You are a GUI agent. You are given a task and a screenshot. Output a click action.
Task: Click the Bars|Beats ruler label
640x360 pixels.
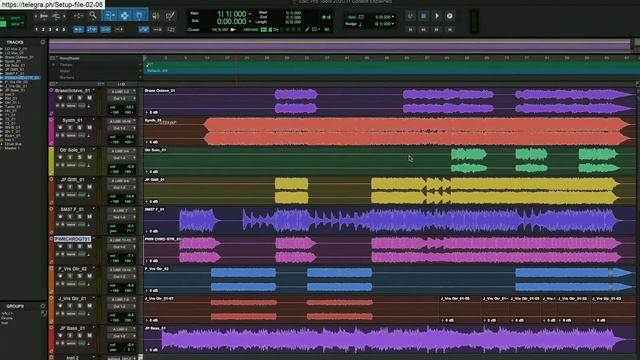point(69,58)
